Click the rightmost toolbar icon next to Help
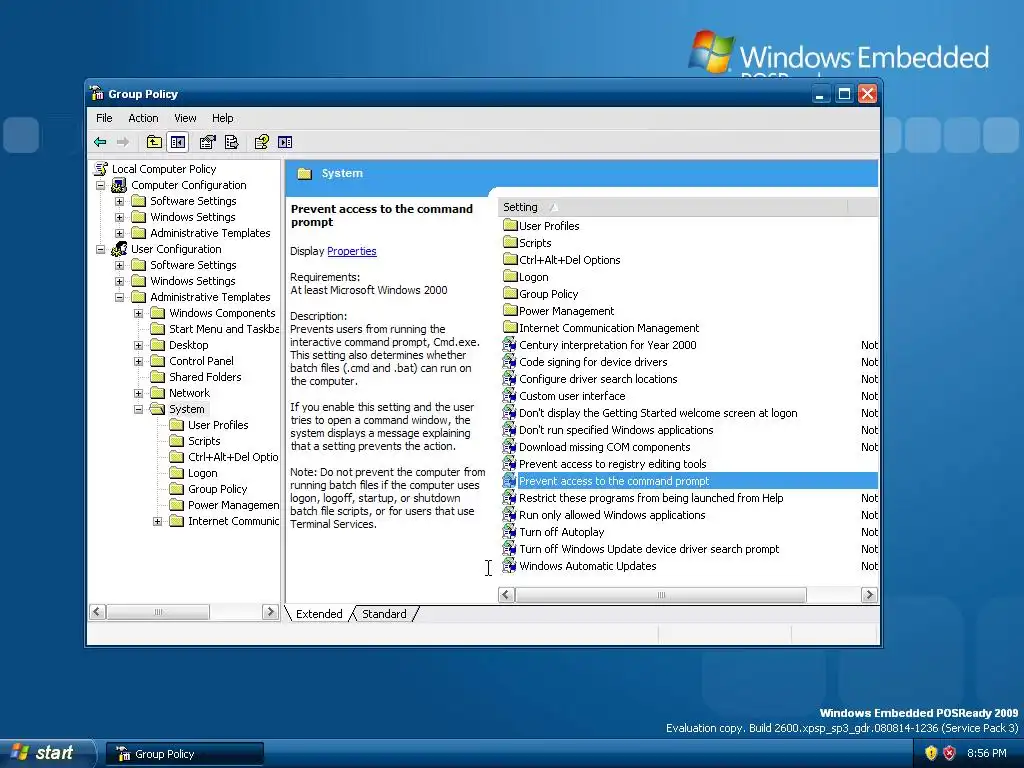Screen dimensions: 1024x768 [285, 142]
